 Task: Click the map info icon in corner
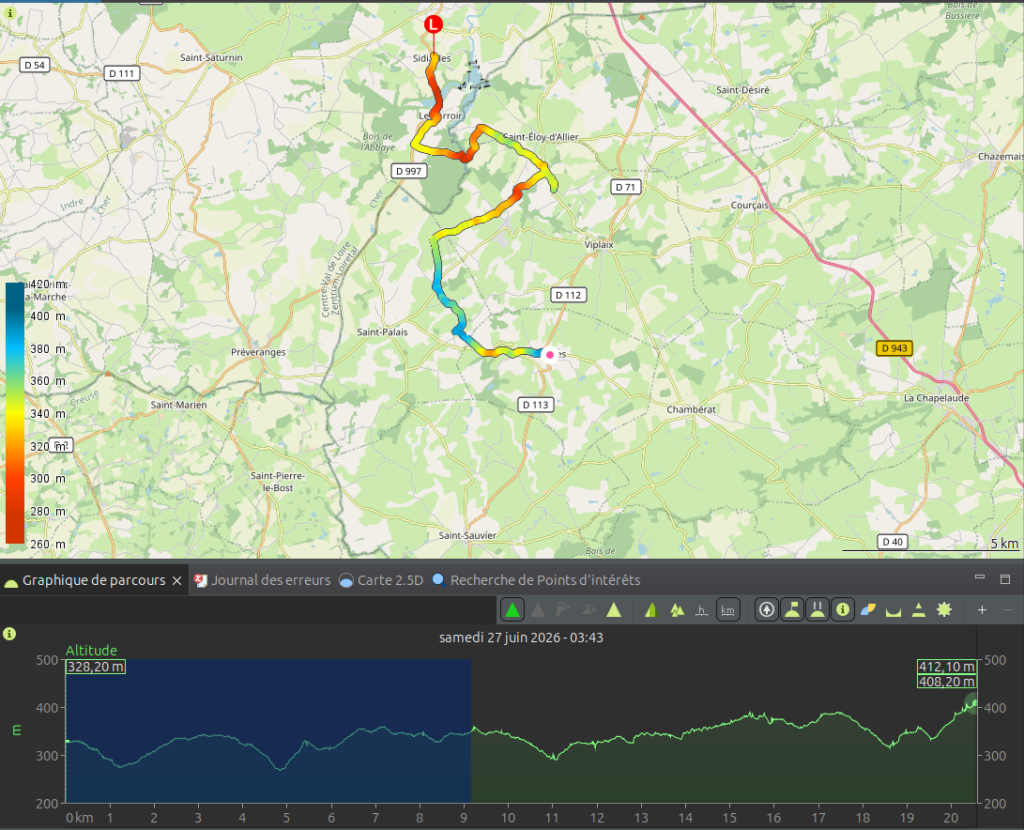click(x=10, y=13)
